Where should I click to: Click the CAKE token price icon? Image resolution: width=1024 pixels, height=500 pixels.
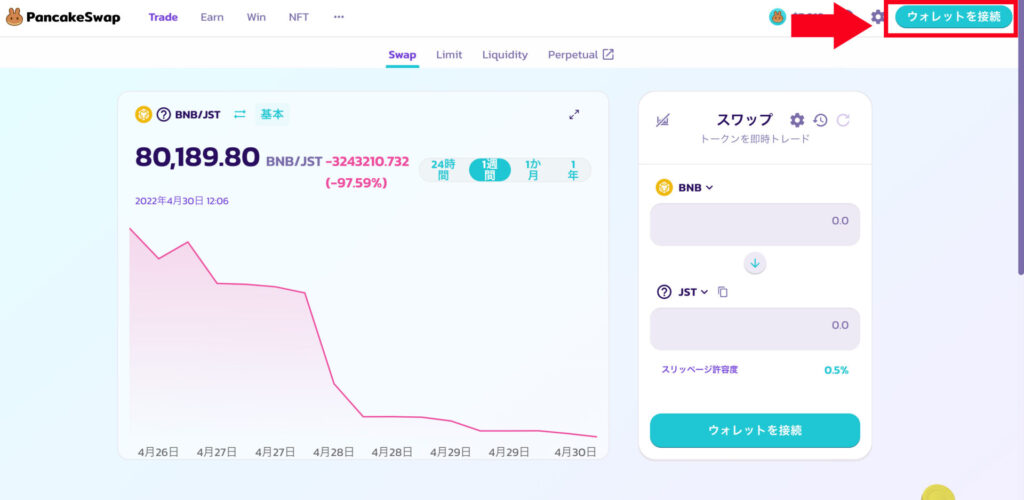coord(777,17)
